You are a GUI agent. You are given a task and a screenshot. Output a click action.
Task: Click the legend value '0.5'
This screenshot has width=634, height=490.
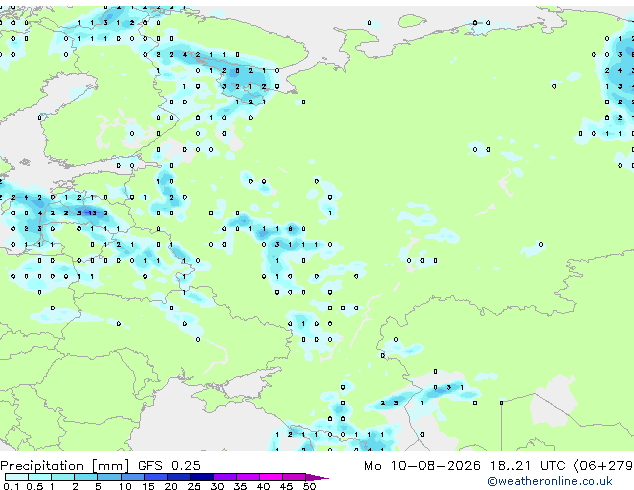pyautogui.click(x=35, y=486)
